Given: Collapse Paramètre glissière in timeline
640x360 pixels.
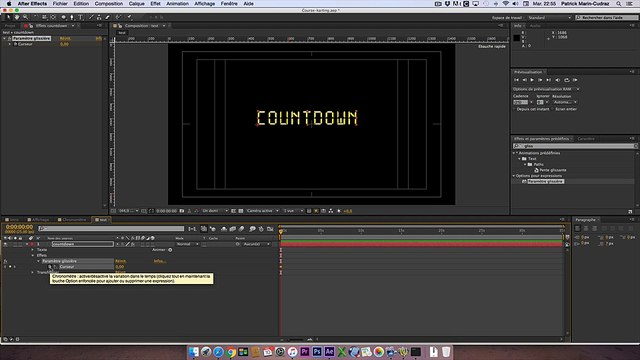Looking at the screenshot, I should point(39,261).
